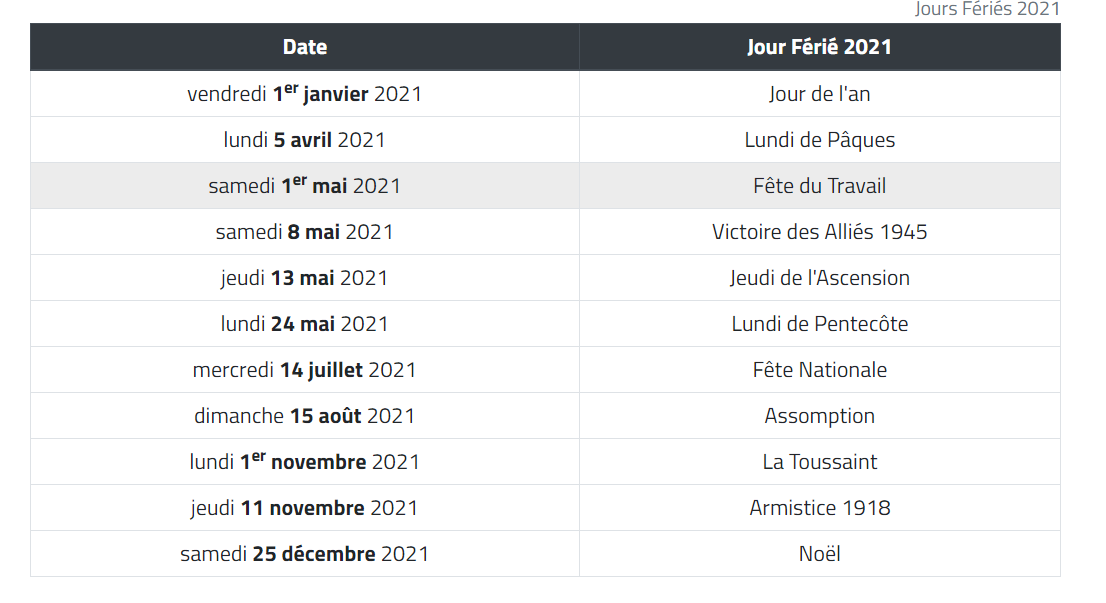Image resolution: width=1106 pixels, height=603 pixels.
Task: Click the "Fête du Travail" entry
Action: pyautogui.click(x=819, y=186)
